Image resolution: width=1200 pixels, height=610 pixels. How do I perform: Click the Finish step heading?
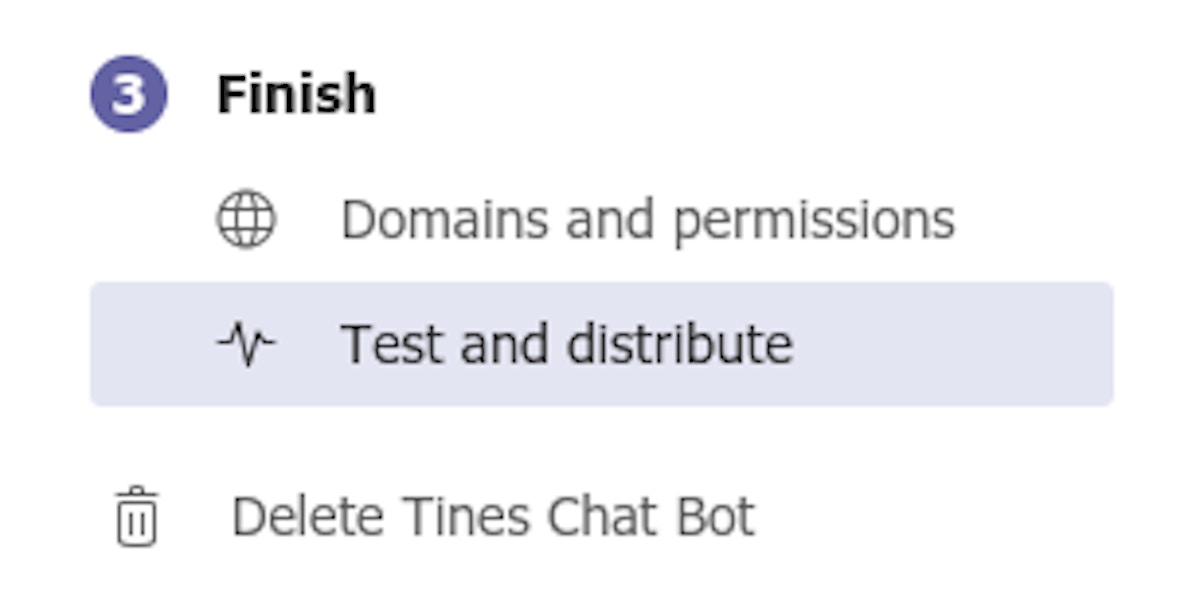point(296,95)
